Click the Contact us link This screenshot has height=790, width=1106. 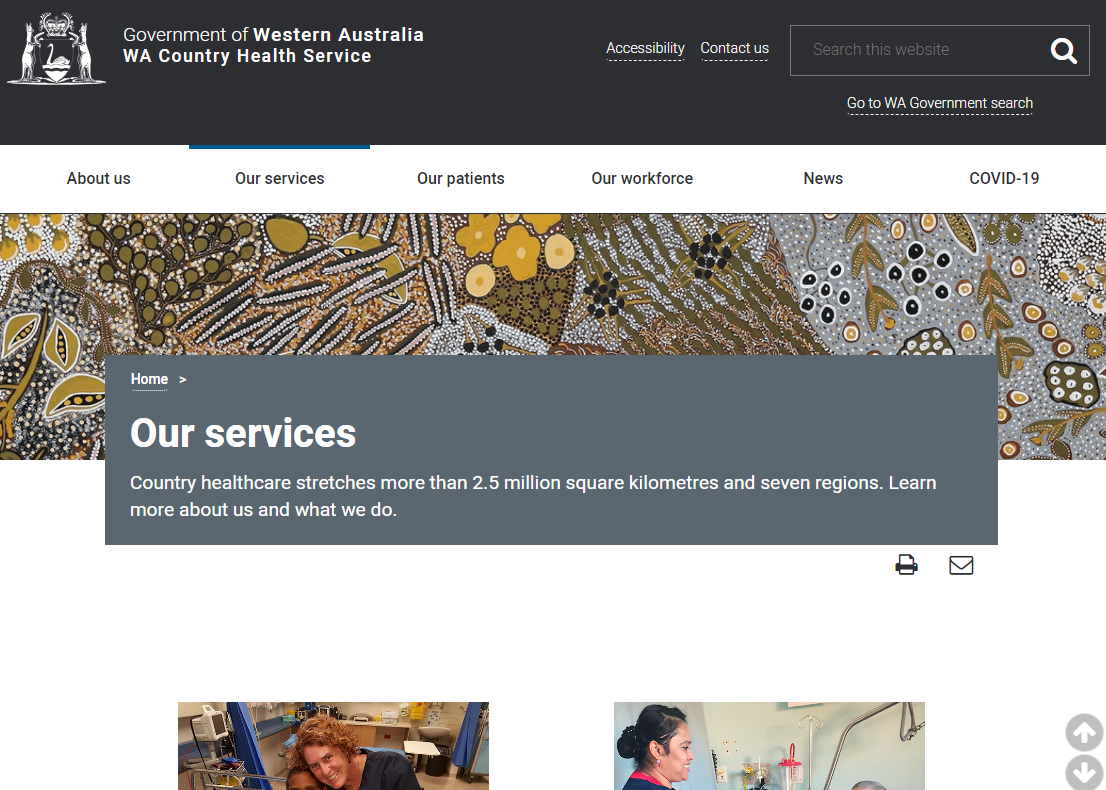click(x=734, y=48)
